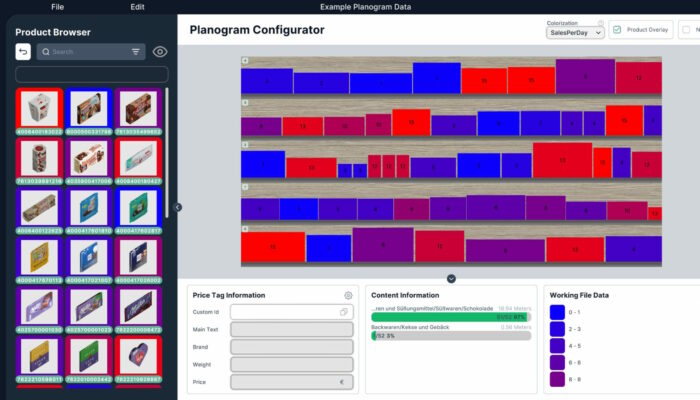Viewport: 700px width, 400px height.
Task: Expand the fourth shelf plus icon
Action: tap(245, 187)
